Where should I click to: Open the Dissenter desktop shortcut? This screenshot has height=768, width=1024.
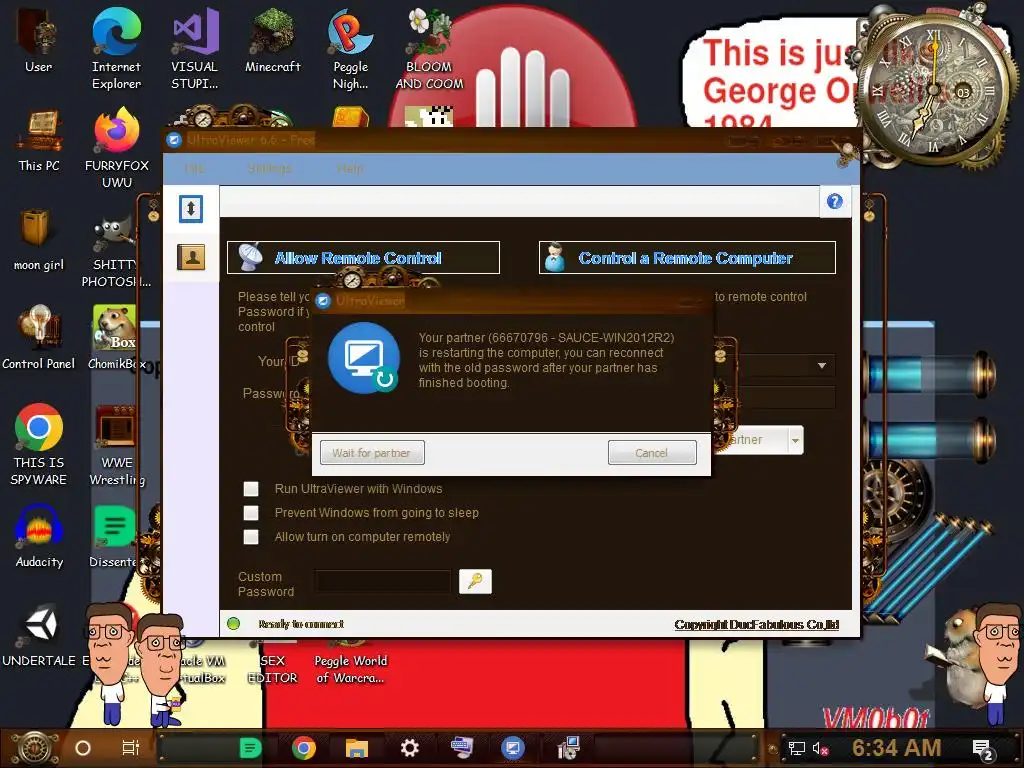click(x=114, y=536)
